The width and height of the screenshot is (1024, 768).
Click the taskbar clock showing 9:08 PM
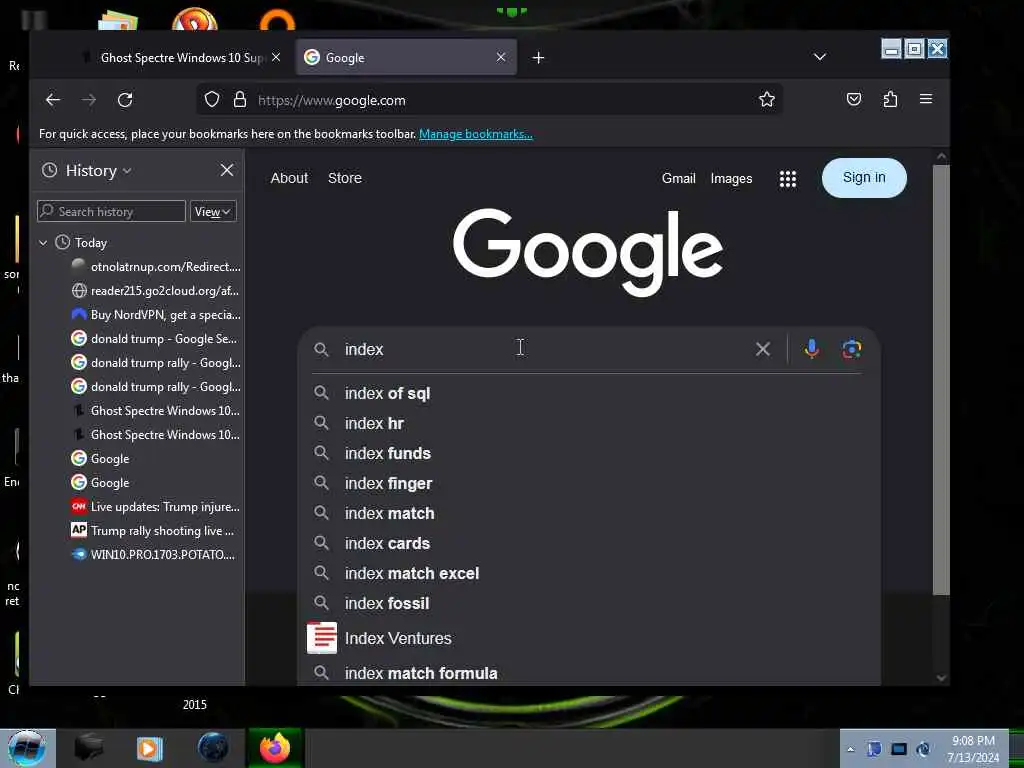click(973, 749)
